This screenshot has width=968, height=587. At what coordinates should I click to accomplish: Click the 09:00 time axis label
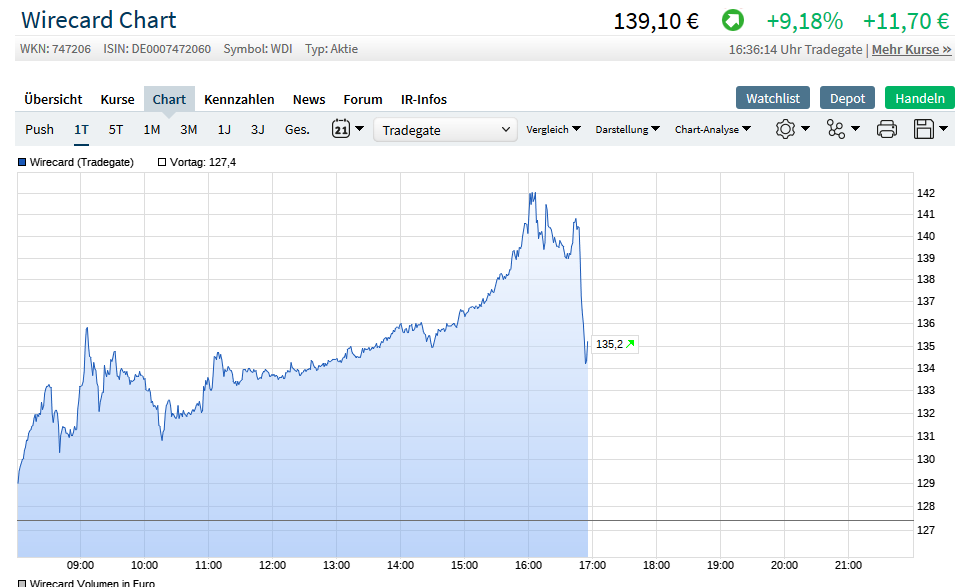point(80,565)
